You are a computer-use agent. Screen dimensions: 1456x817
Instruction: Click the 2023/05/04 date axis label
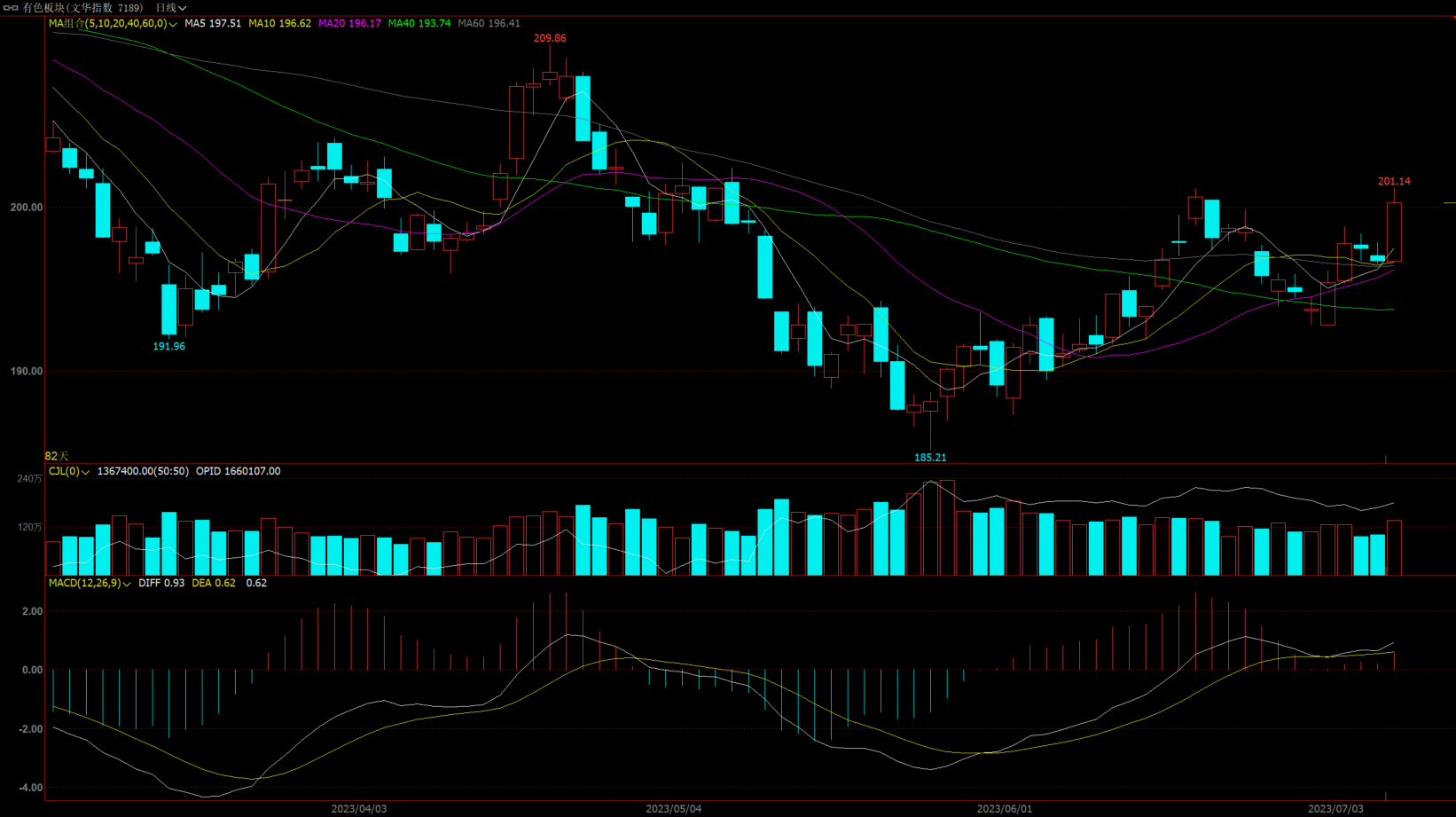point(674,809)
